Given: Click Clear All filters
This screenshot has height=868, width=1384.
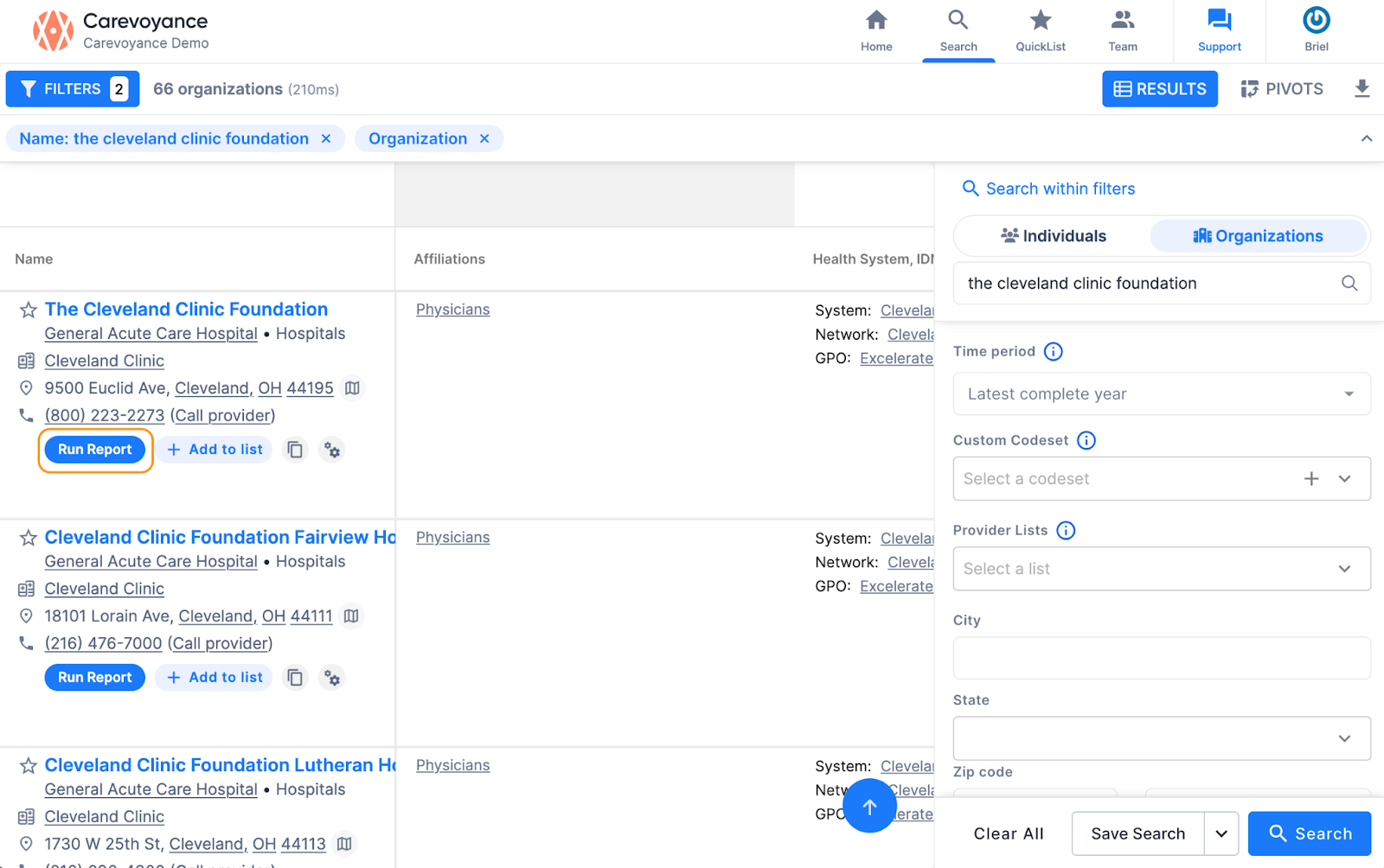Looking at the screenshot, I should point(1009,834).
